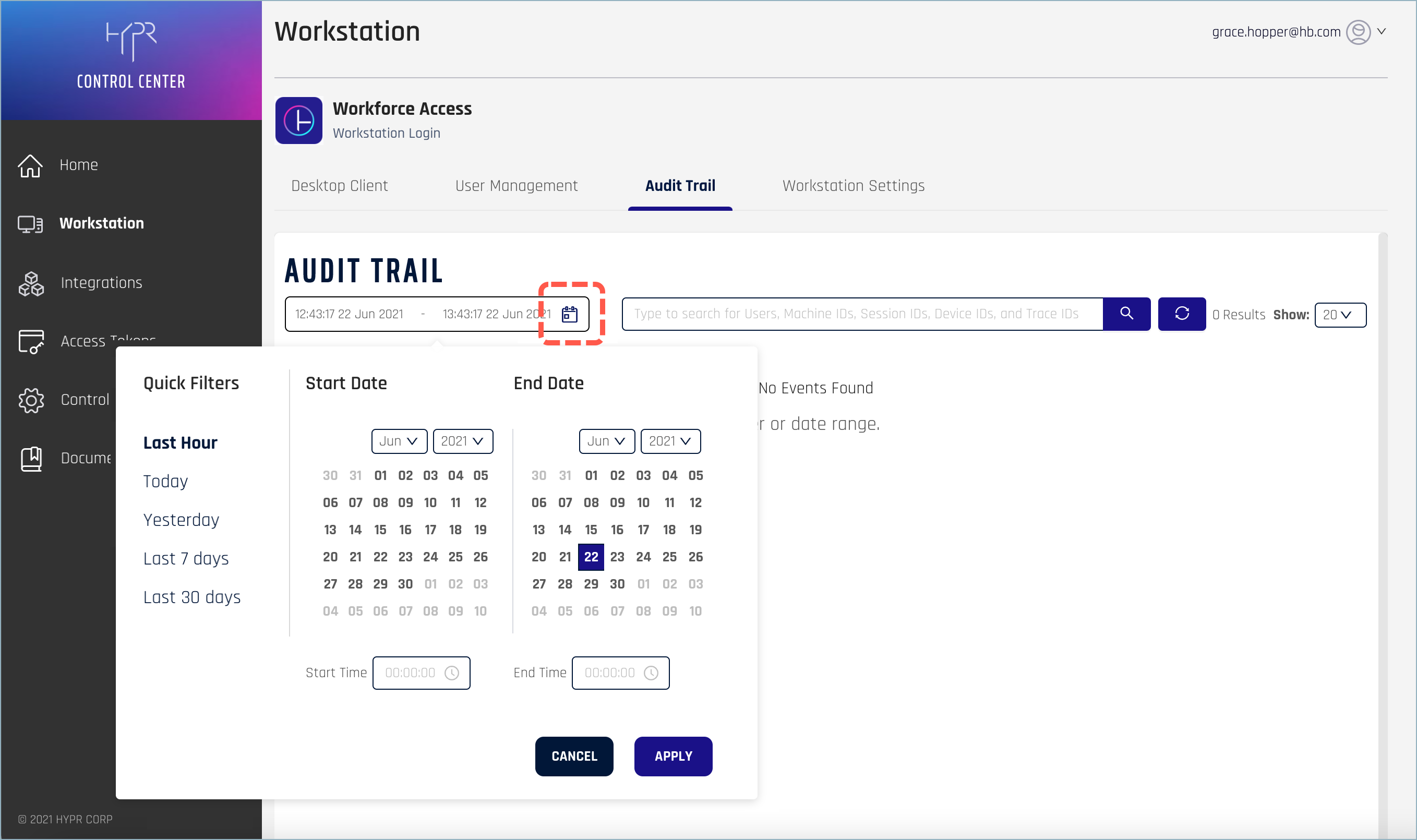The image size is (1417, 840).
Task: Open the Workstation Settings tab
Action: [853, 186]
